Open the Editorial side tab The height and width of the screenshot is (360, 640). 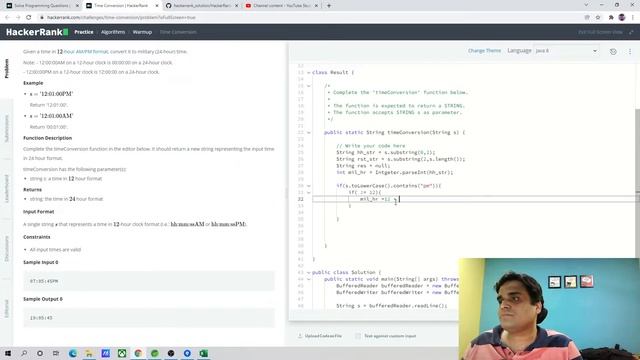6,309
